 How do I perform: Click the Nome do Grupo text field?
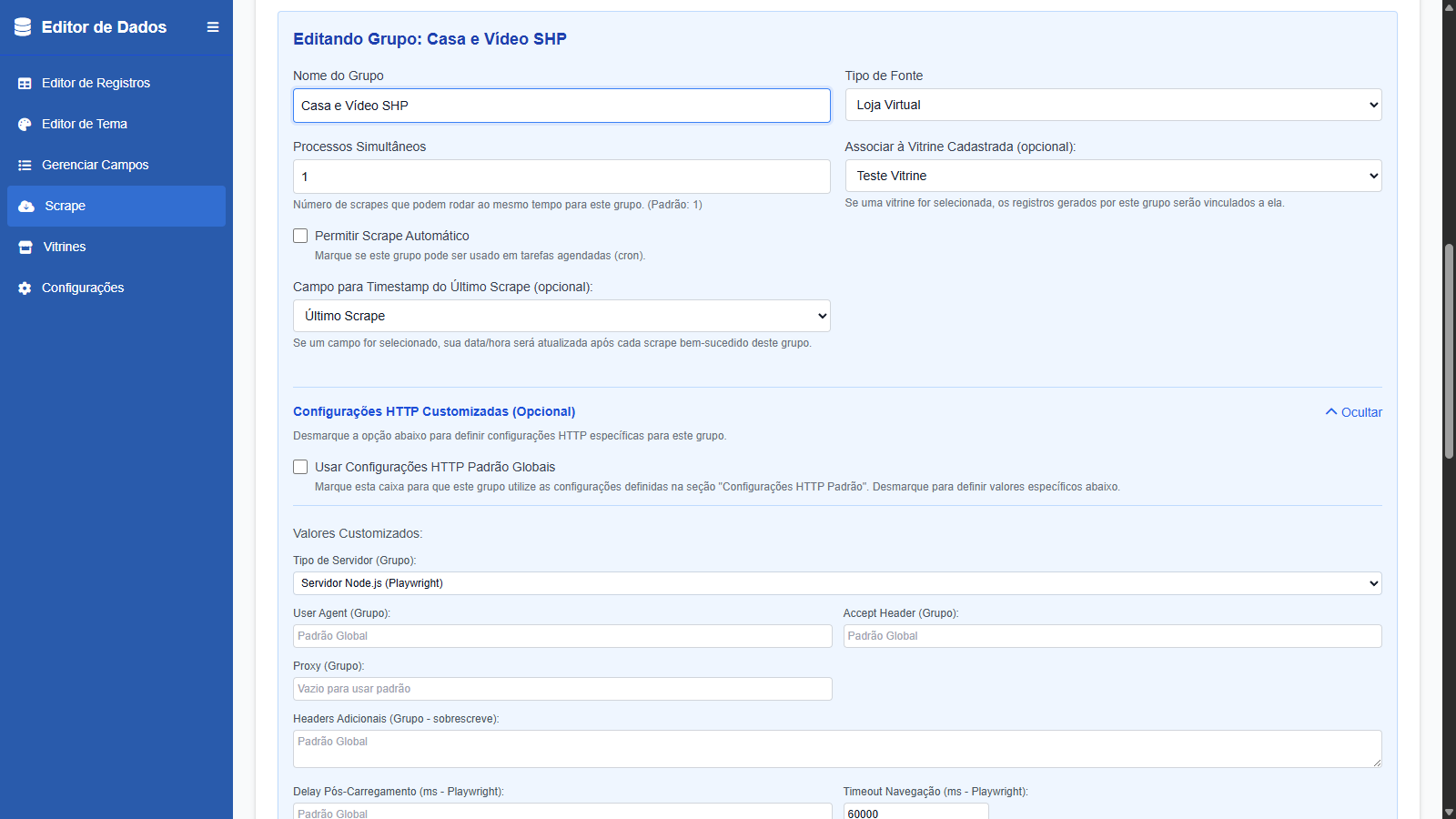[561, 106]
